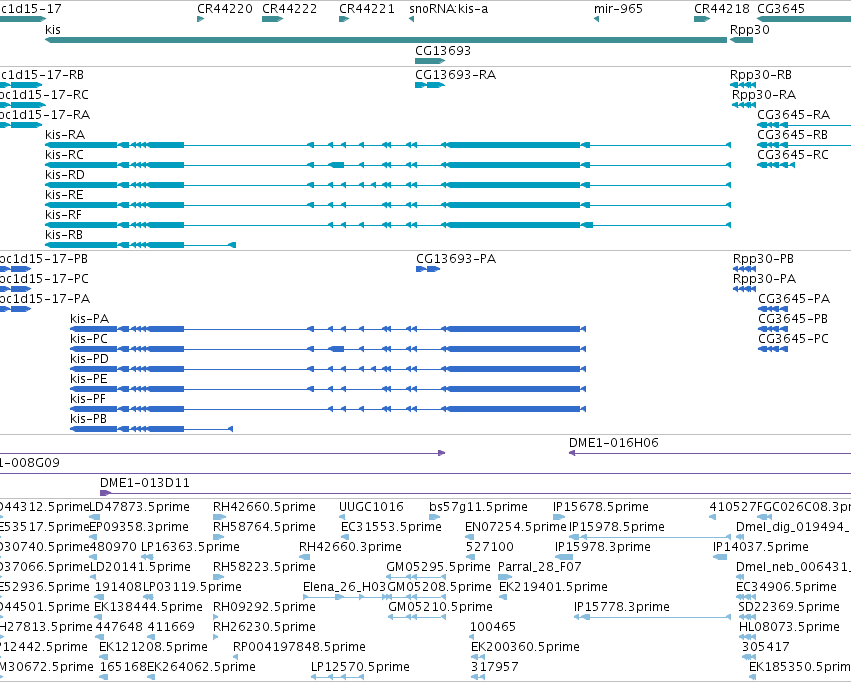Click the CG3645-RB transcript label

pyautogui.click(x=792, y=135)
